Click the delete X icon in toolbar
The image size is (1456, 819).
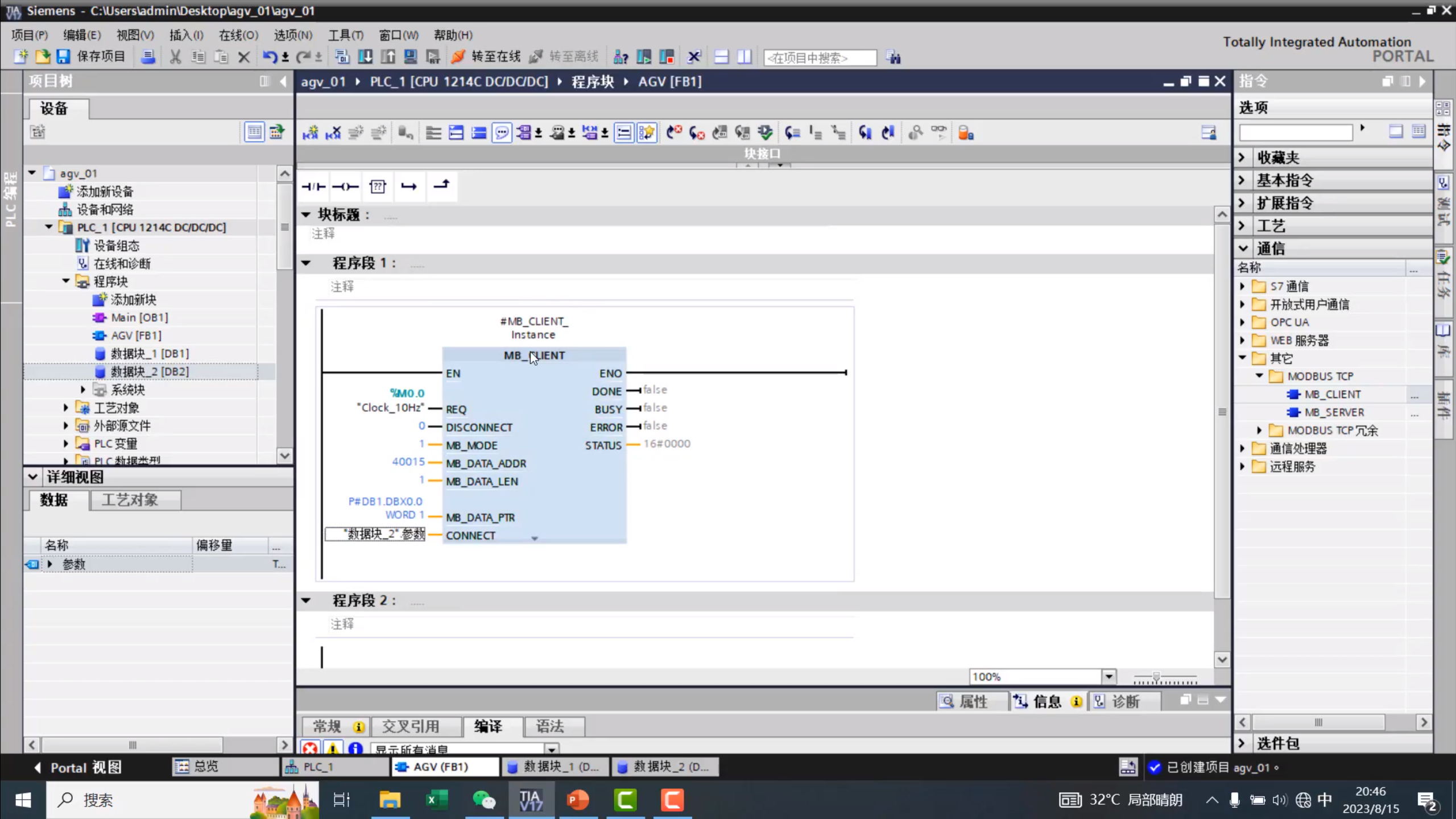tap(244, 57)
